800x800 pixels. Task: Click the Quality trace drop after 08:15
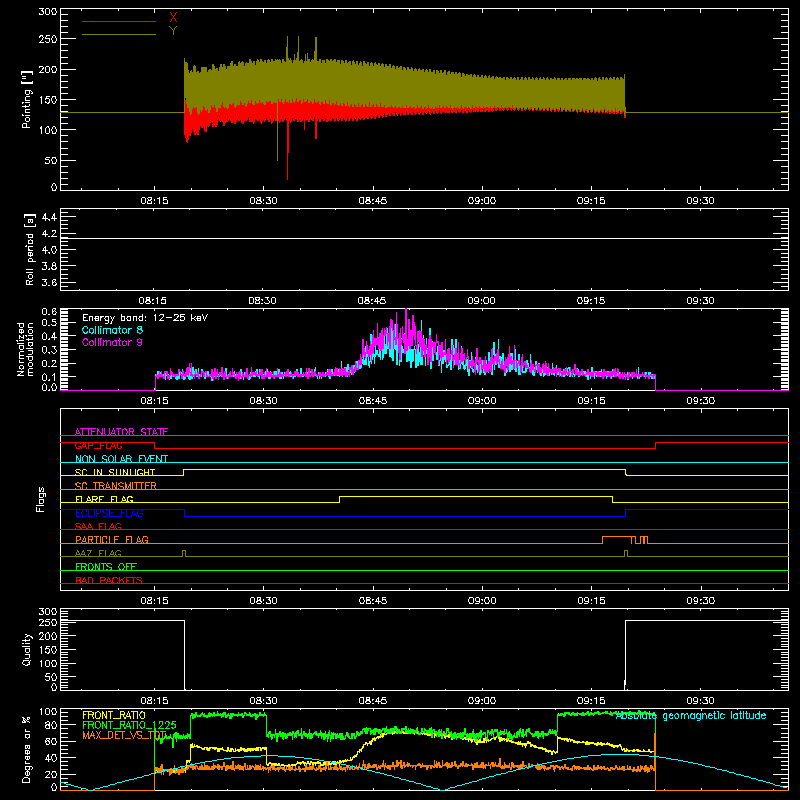point(184,655)
